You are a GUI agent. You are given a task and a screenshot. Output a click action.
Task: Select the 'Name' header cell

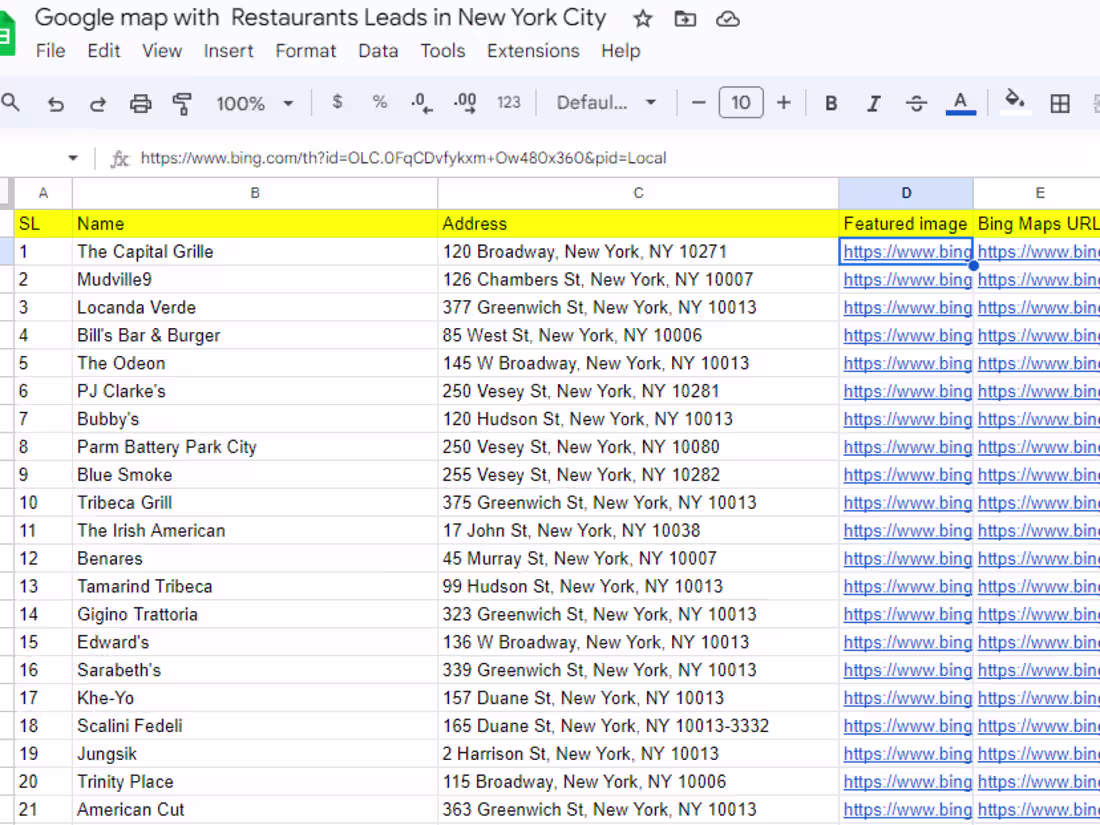coord(255,224)
